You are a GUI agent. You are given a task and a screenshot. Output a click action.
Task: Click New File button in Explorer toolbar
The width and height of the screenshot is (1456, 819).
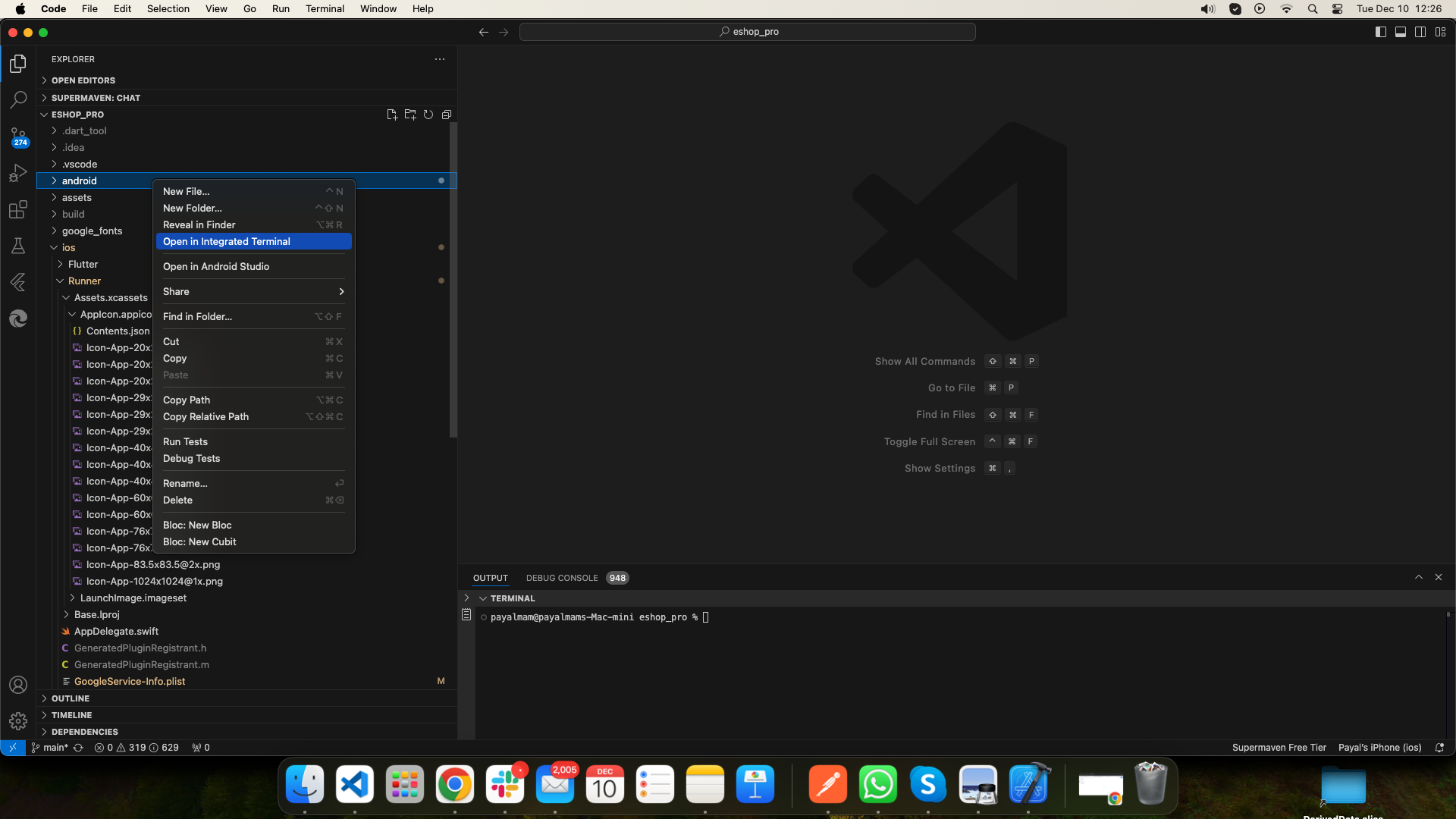tap(393, 114)
